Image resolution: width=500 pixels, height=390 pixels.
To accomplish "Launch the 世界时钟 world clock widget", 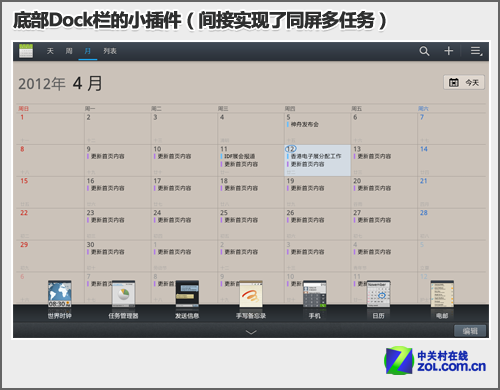I will [59, 299].
